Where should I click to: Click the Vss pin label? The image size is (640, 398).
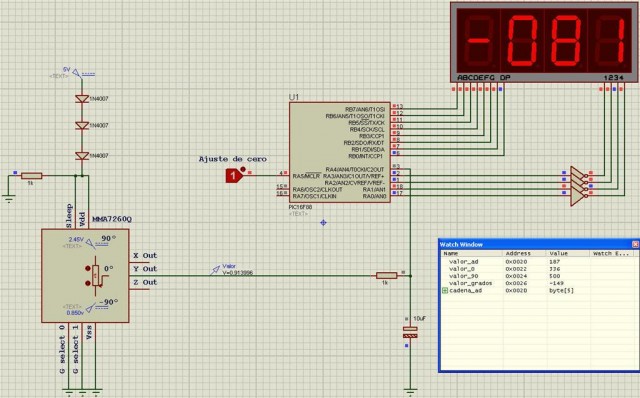(89, 332)
